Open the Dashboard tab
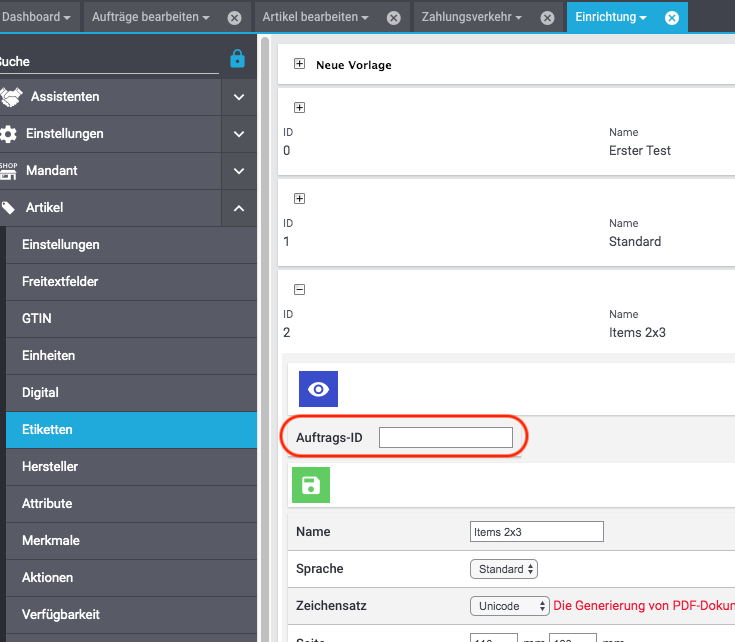 coord(36,18)
